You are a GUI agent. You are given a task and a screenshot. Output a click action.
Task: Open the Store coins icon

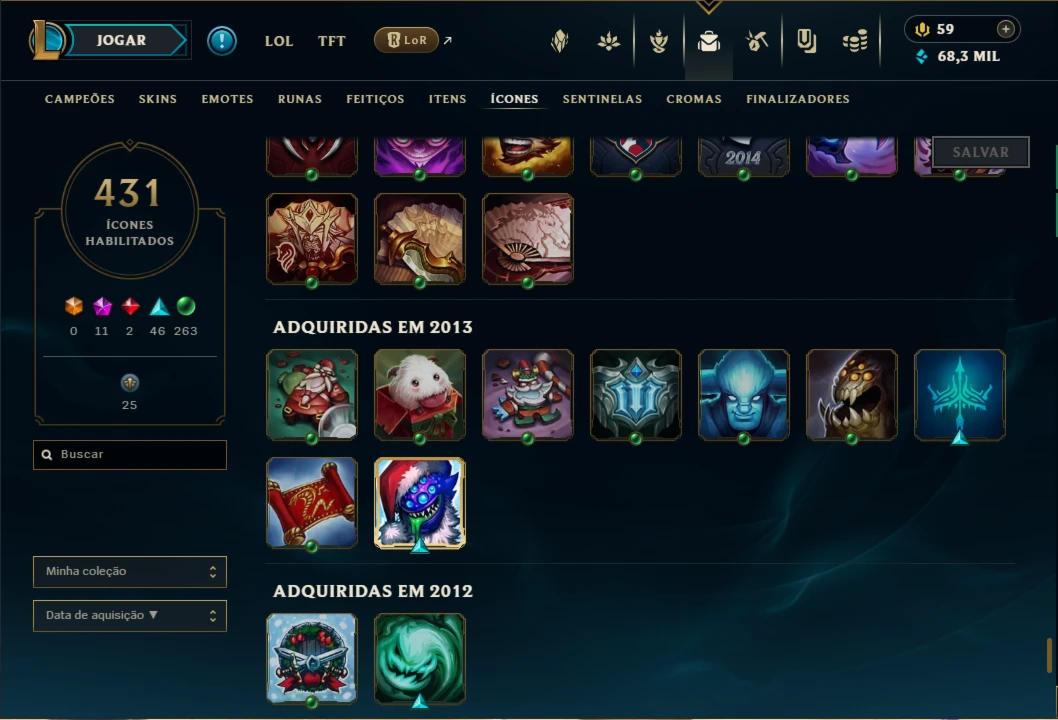pos(855,41)
